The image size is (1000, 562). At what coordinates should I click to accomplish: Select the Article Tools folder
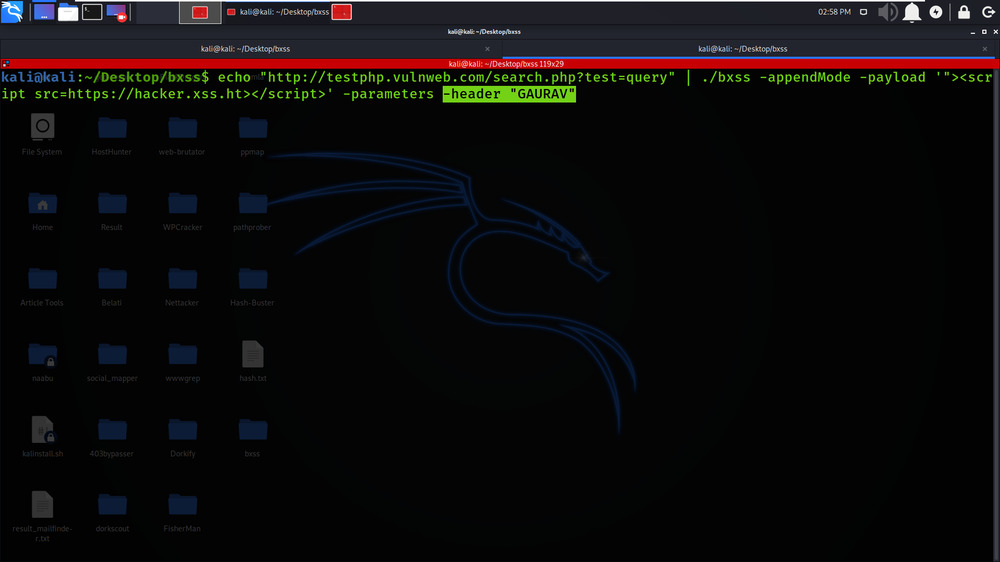[x=42, y=286]
